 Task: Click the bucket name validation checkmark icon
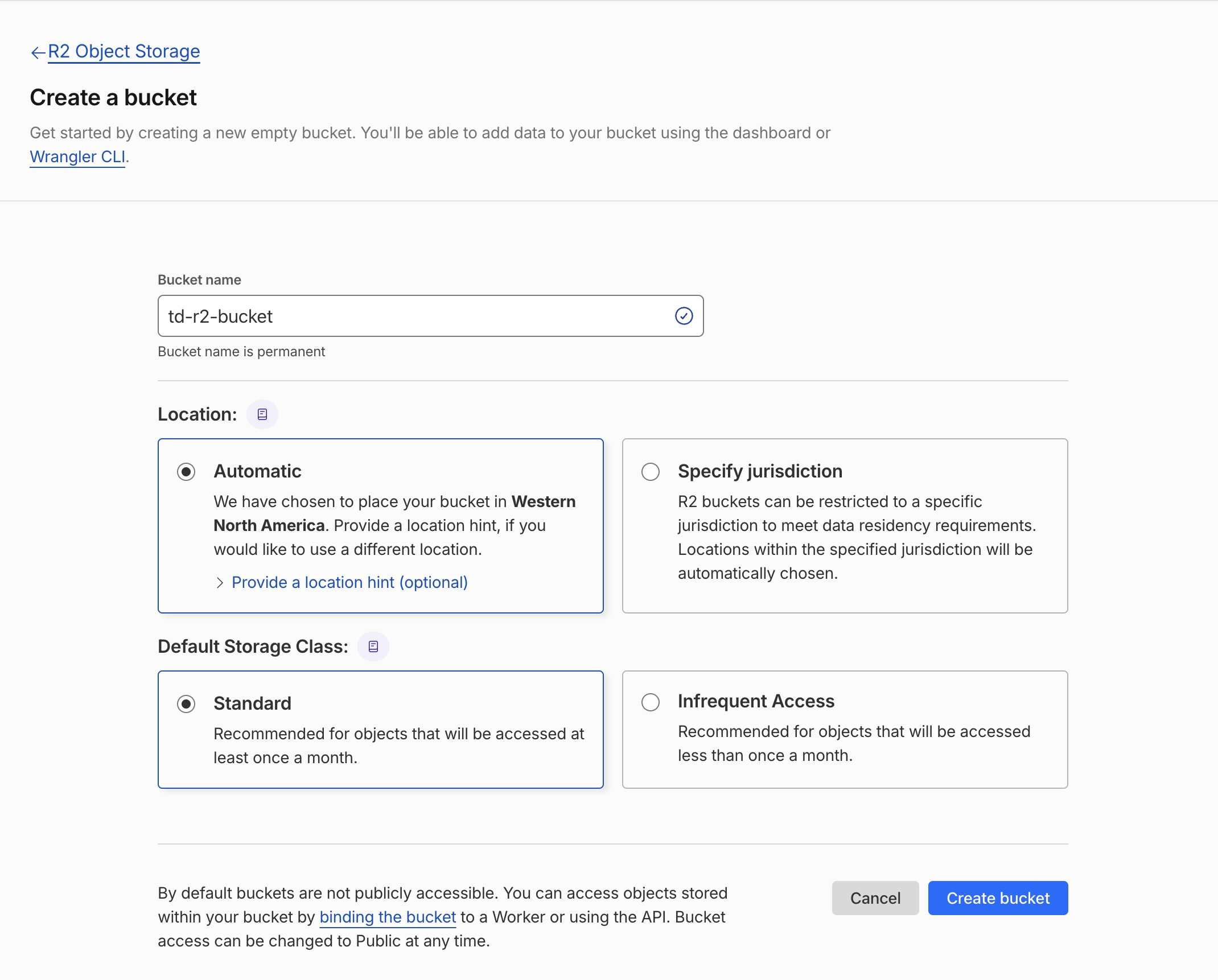(684, 316)
